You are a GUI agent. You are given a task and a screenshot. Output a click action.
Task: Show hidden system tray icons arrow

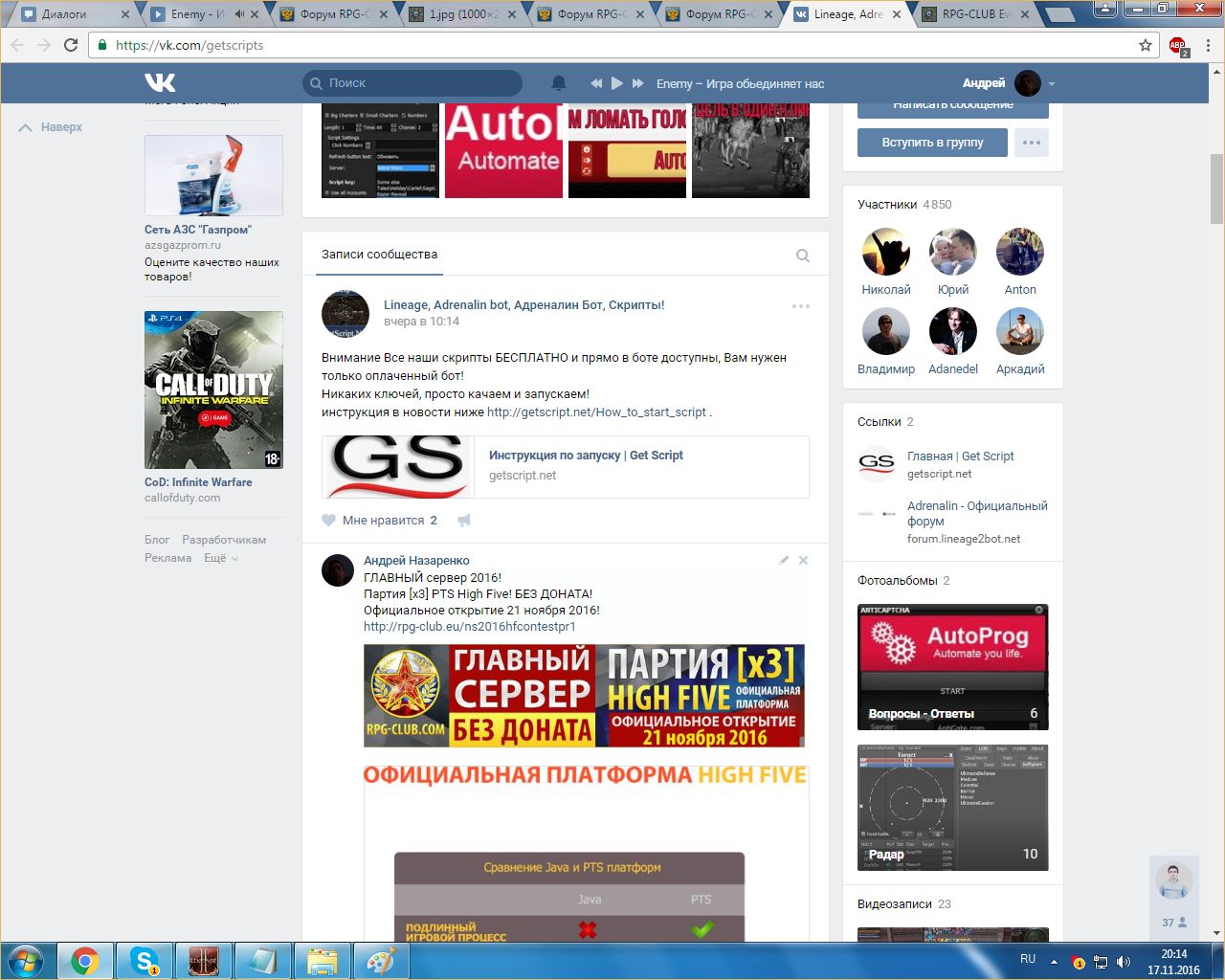tap(1054, 962)
